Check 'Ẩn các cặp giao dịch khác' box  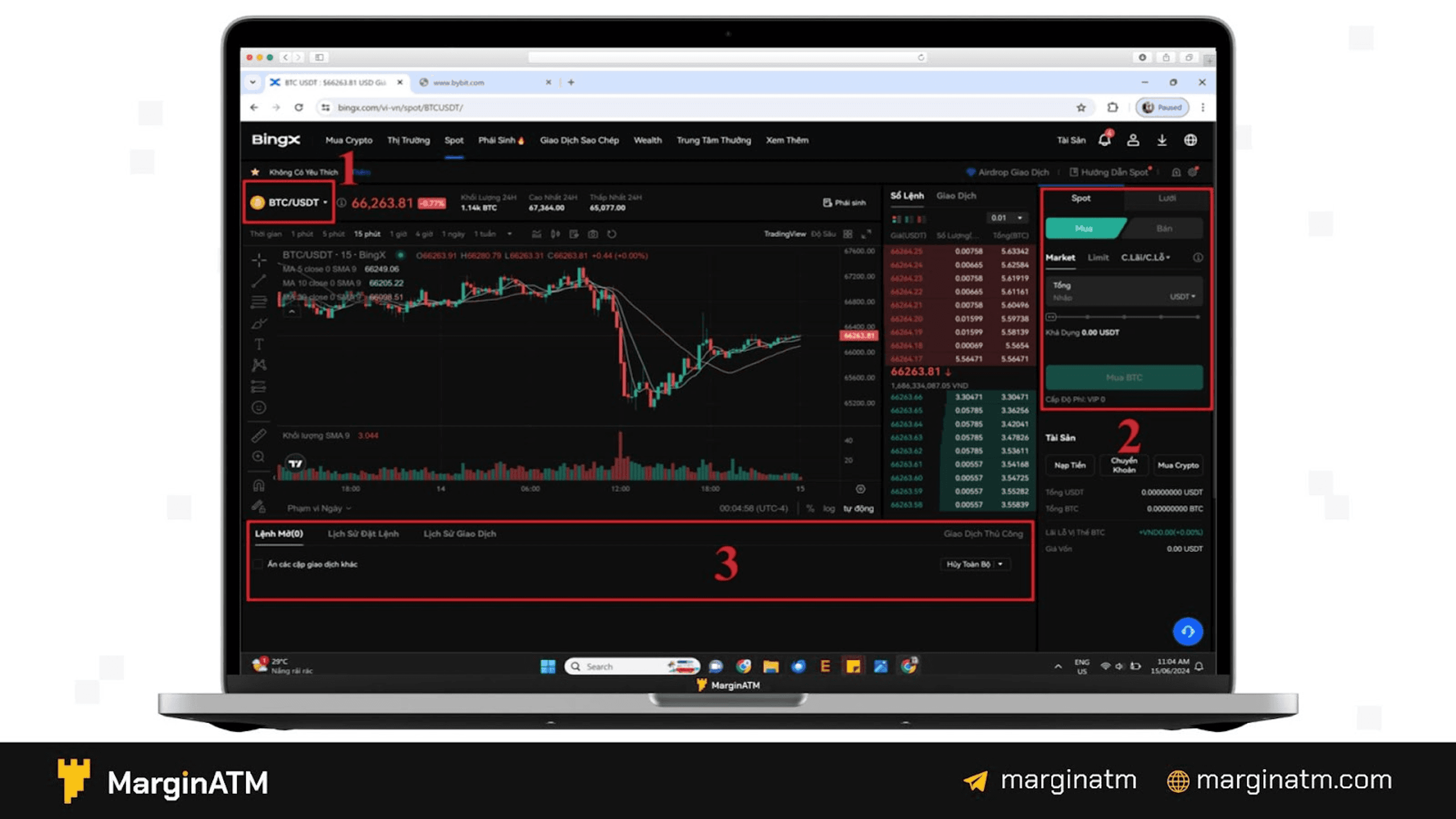[259, 564]
